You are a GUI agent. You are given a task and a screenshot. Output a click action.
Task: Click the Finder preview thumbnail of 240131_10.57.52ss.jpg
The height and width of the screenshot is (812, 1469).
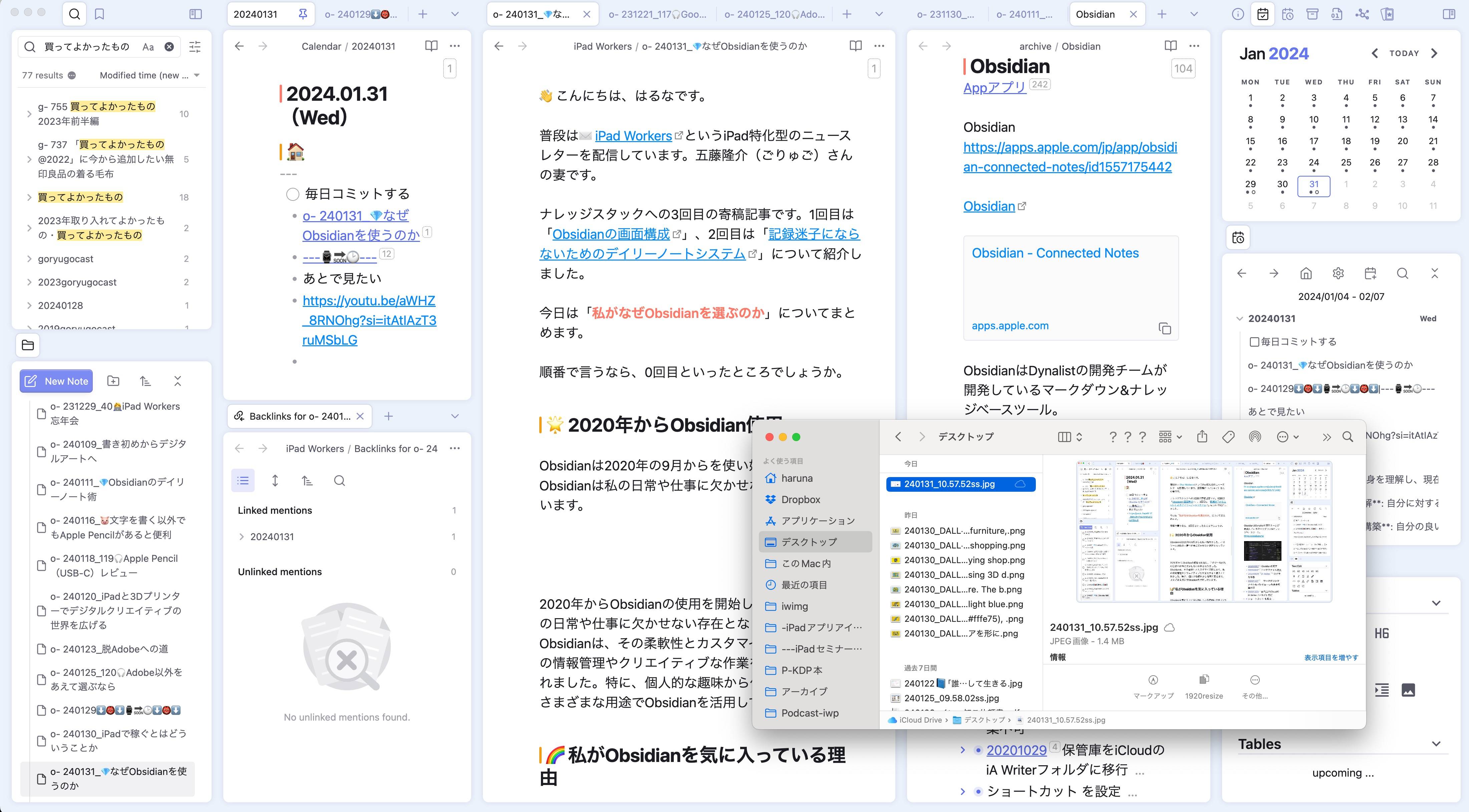1204,531
